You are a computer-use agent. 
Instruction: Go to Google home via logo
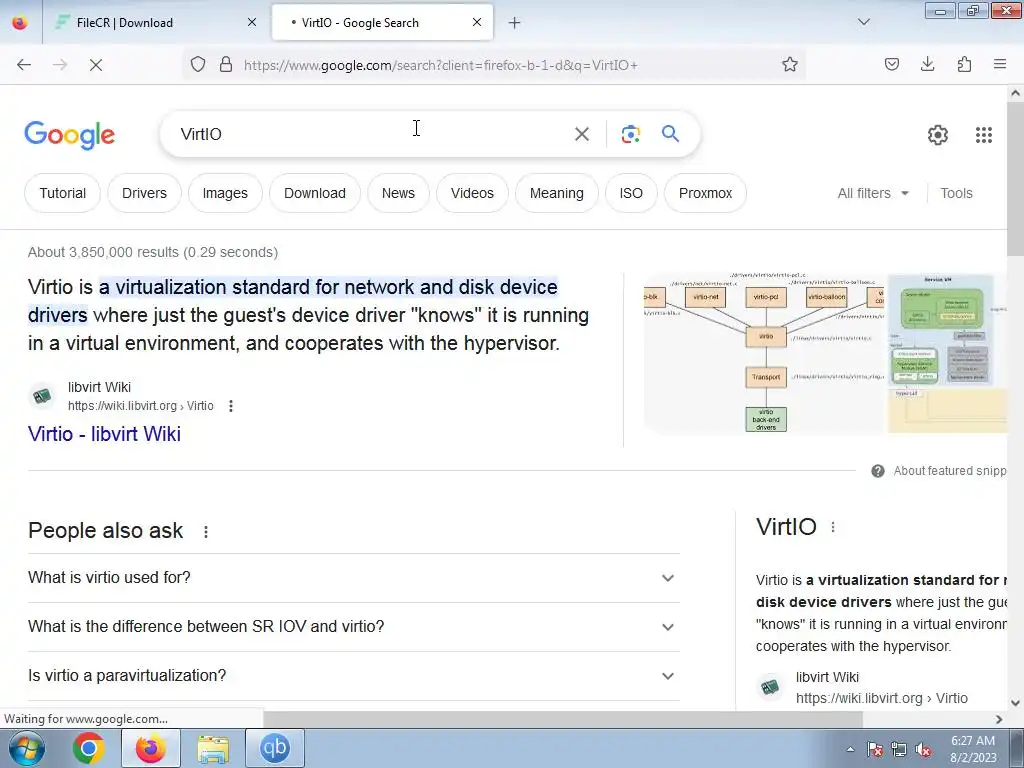pos(70,135)
